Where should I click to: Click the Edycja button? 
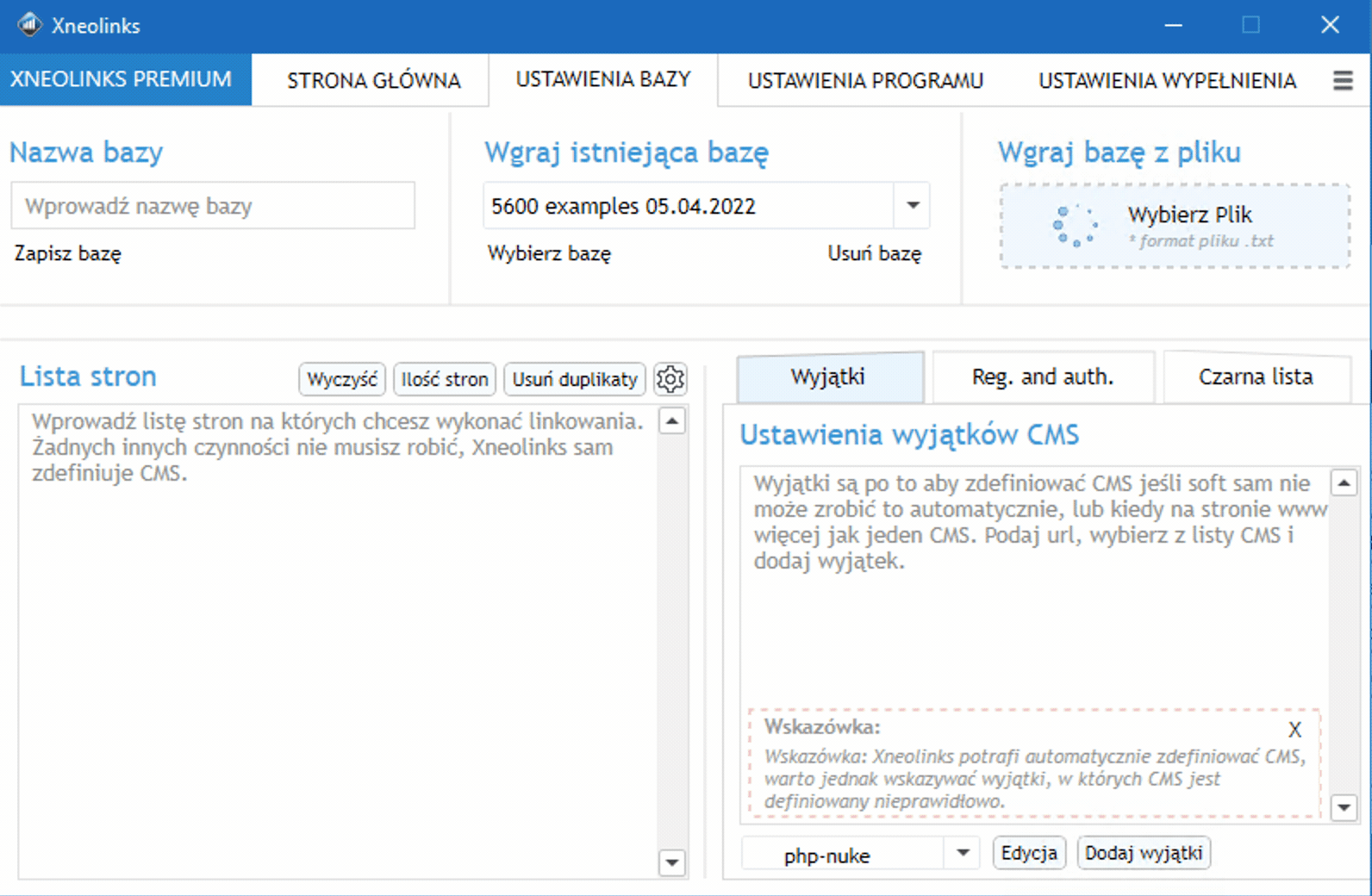tap(1029, 853)
